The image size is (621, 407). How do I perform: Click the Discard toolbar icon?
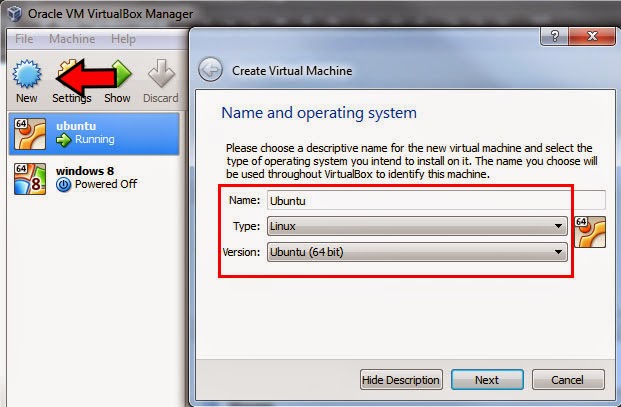tap(161, 74)
